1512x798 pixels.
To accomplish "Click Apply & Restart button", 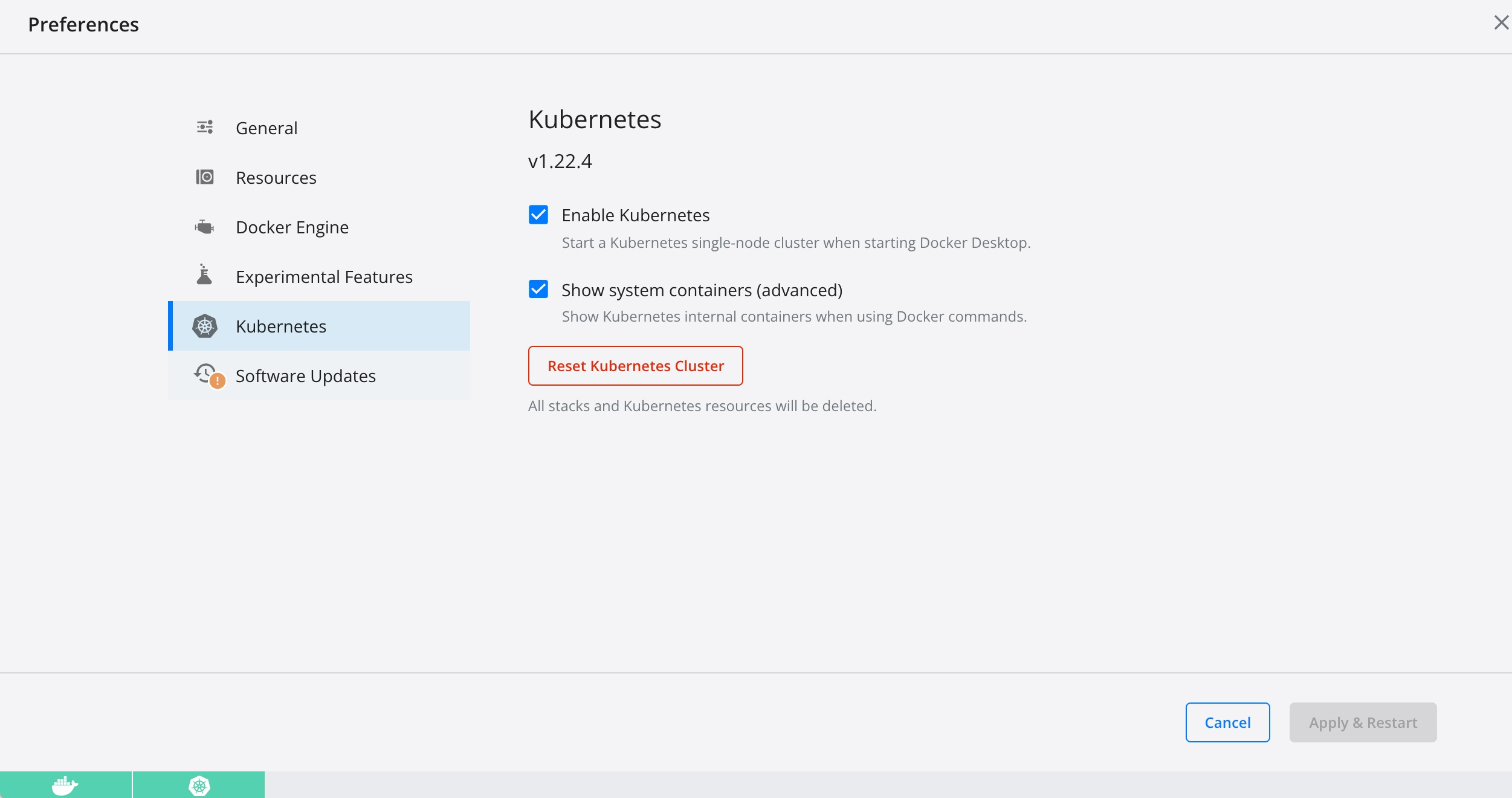I will (1363, 722).
